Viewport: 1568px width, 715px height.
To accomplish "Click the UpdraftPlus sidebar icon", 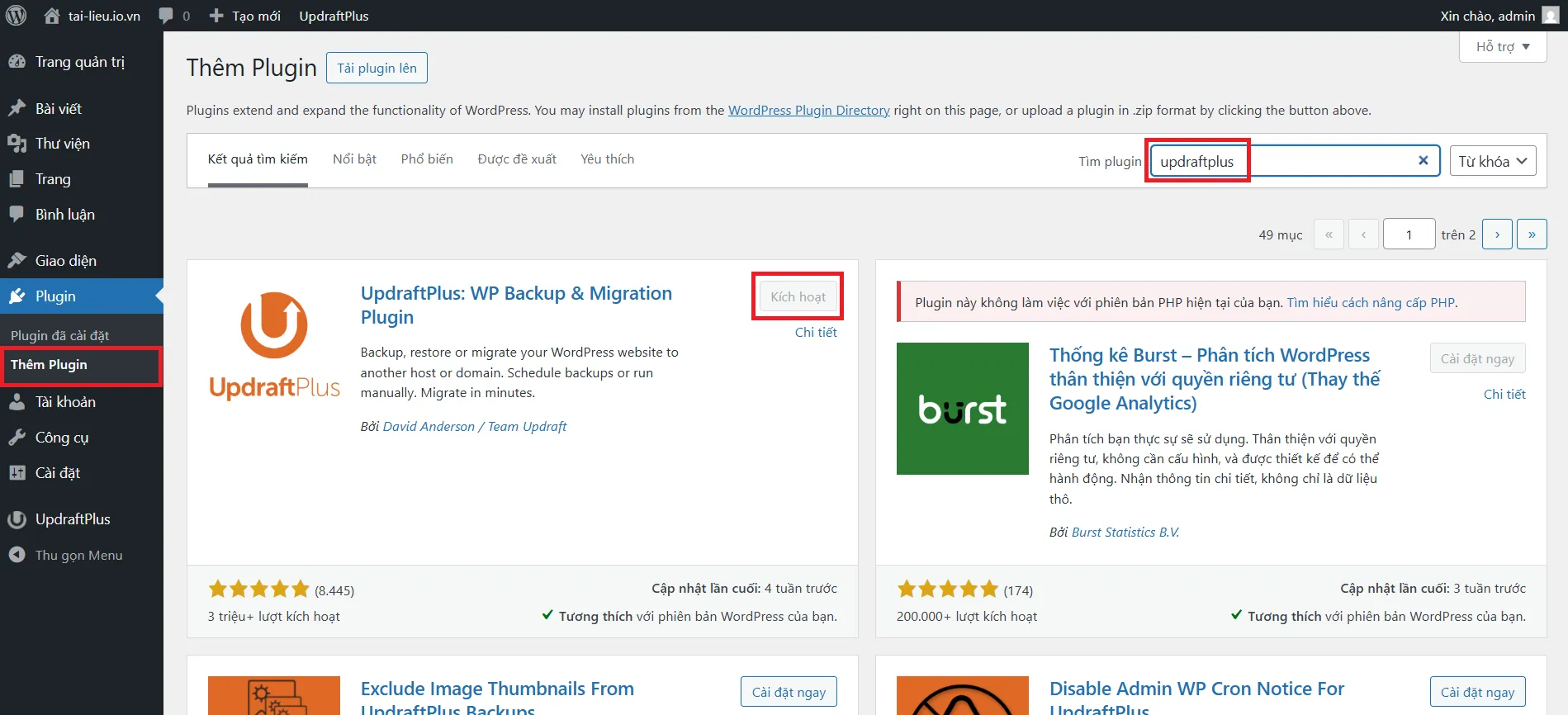I will click(x=17, y=519).
